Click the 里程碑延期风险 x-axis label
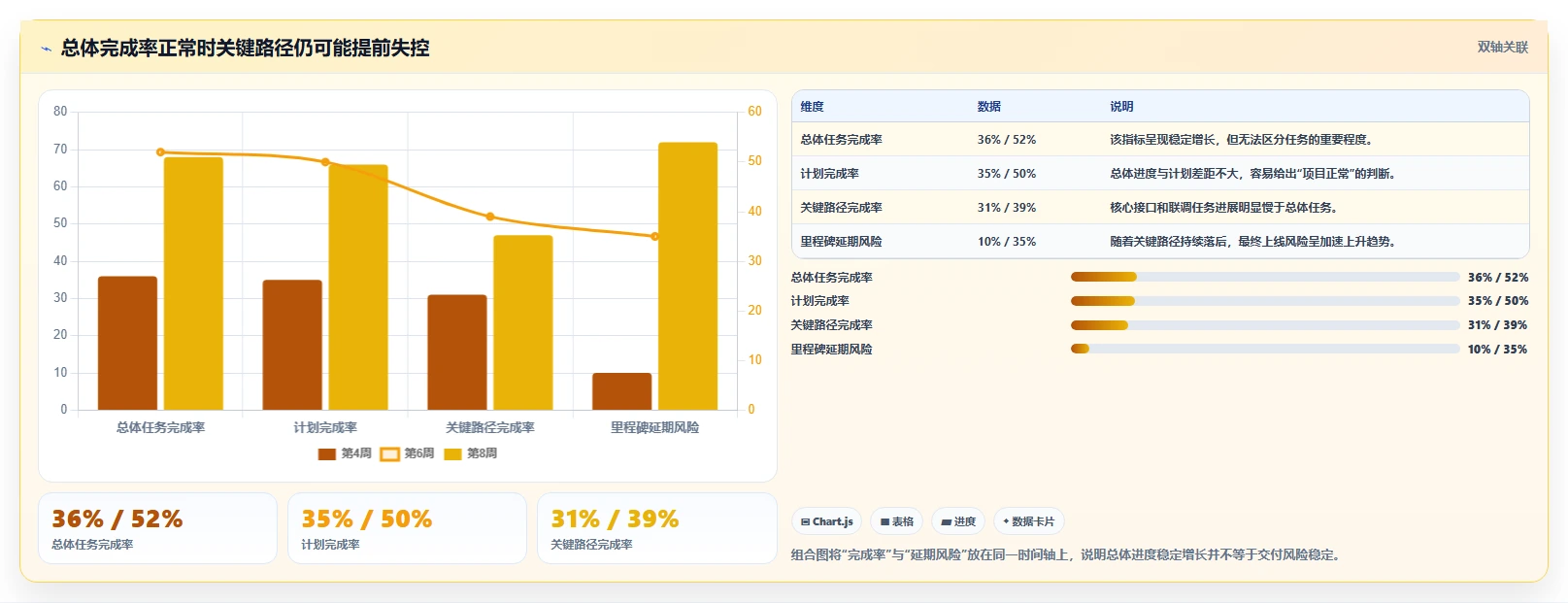Viewport: 1568px width, 603px height. click(655, 427)
